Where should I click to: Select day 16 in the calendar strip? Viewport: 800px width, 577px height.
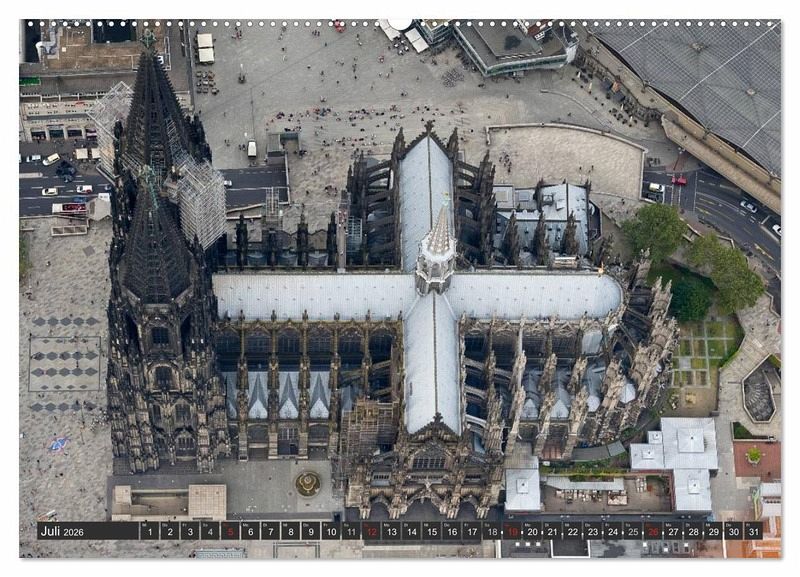pos(452,531)
